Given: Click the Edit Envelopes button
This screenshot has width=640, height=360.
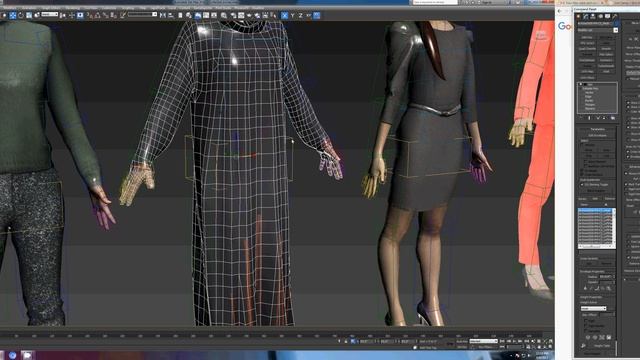Looking at the screenshot, I should [x=598, y=135].
